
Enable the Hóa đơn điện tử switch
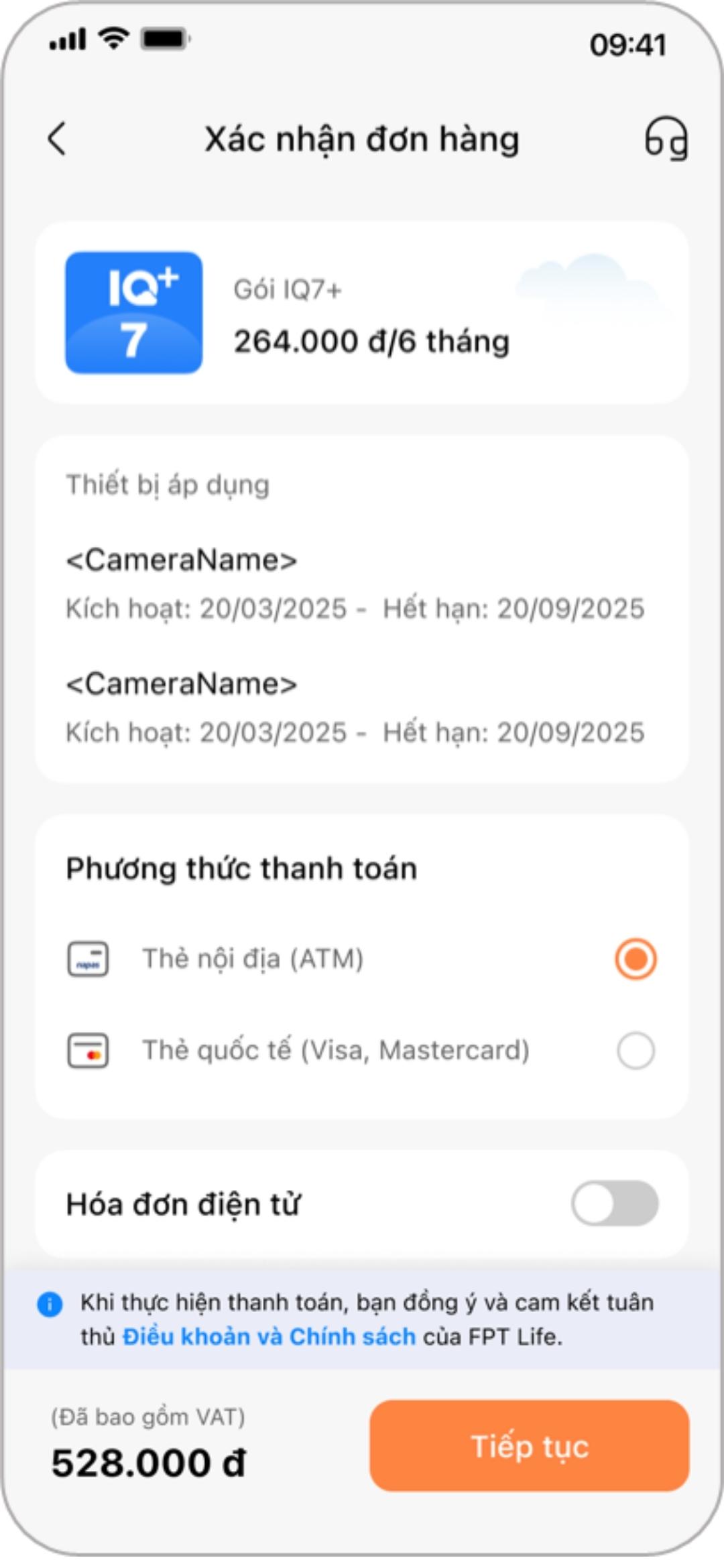tap(615, 1203)
